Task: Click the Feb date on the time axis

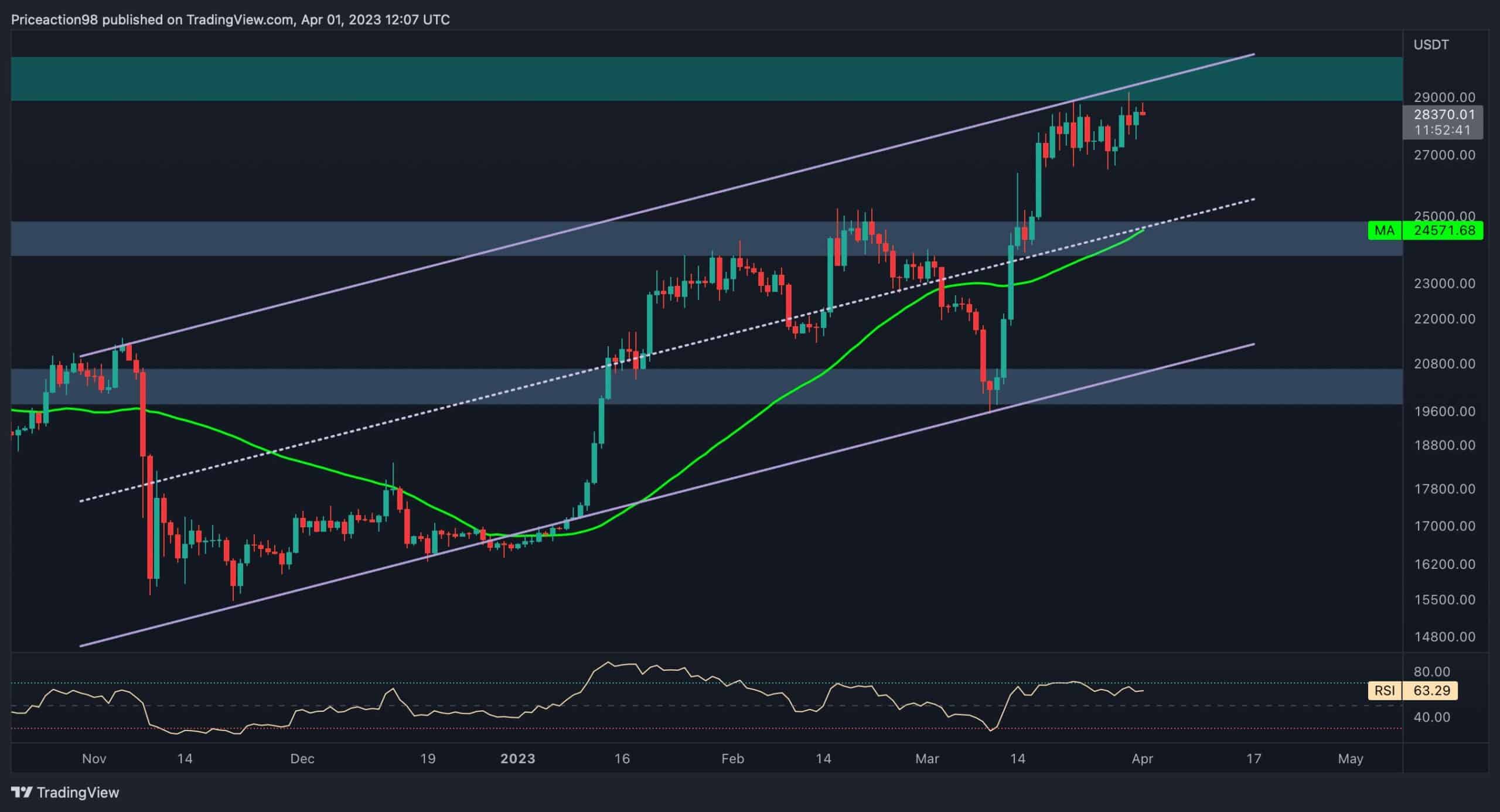Action: point(732,759)
